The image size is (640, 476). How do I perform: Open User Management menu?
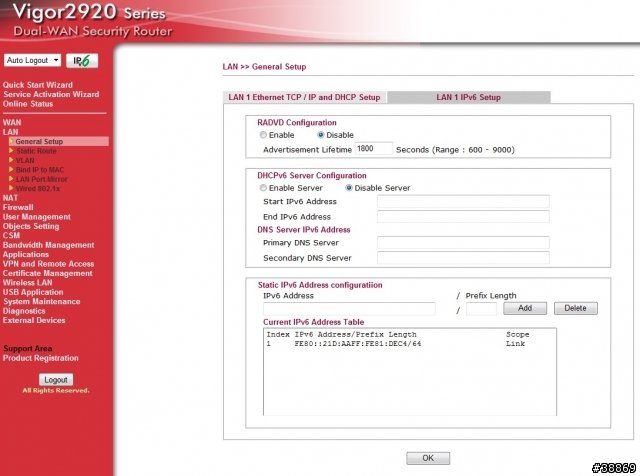tap(37, 217)
